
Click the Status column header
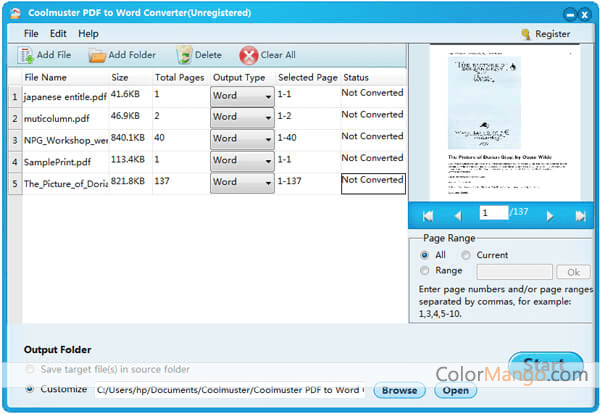[x=356, y=78]
